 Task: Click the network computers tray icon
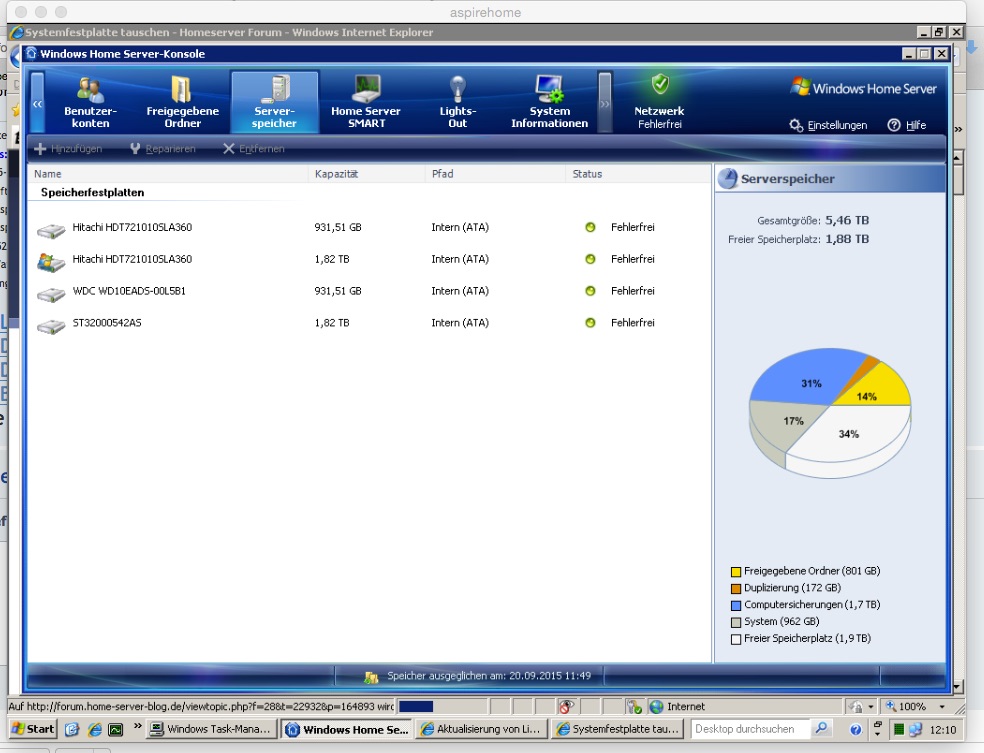[916, 730]
